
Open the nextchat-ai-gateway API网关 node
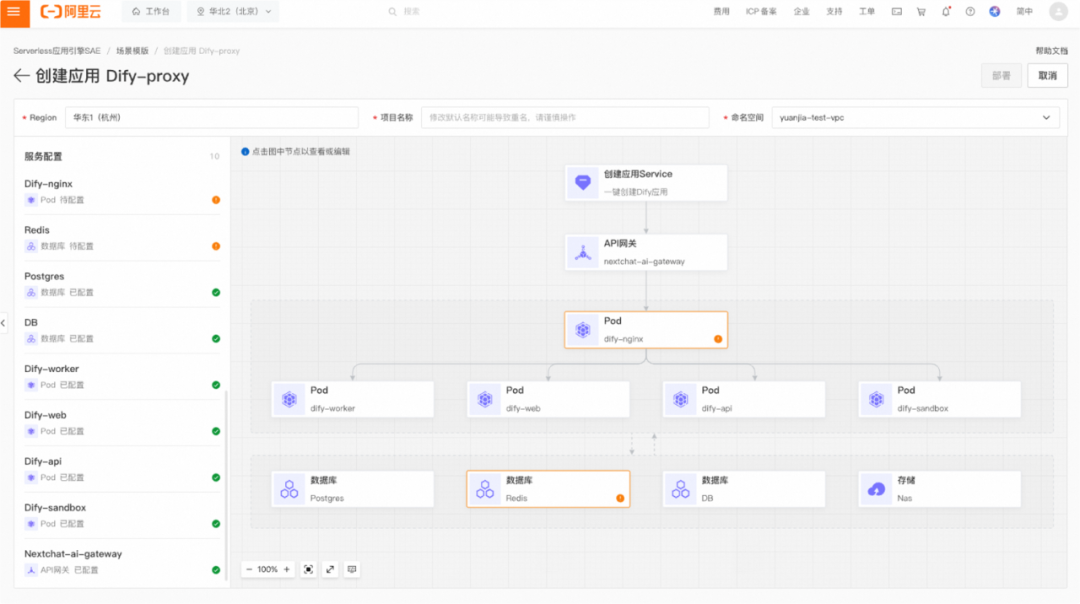(646, 252)
